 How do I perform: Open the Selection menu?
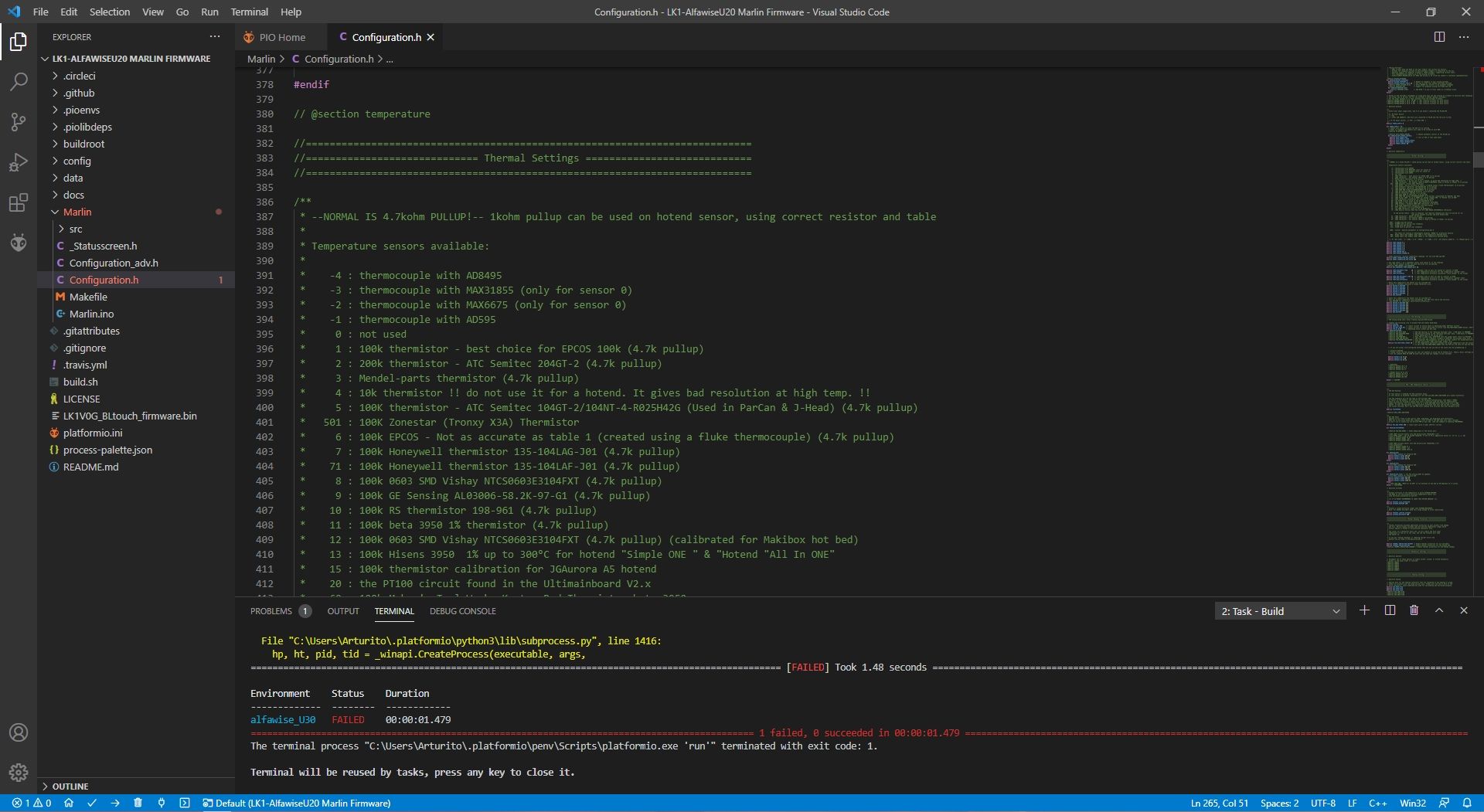(x=110, y=12)
